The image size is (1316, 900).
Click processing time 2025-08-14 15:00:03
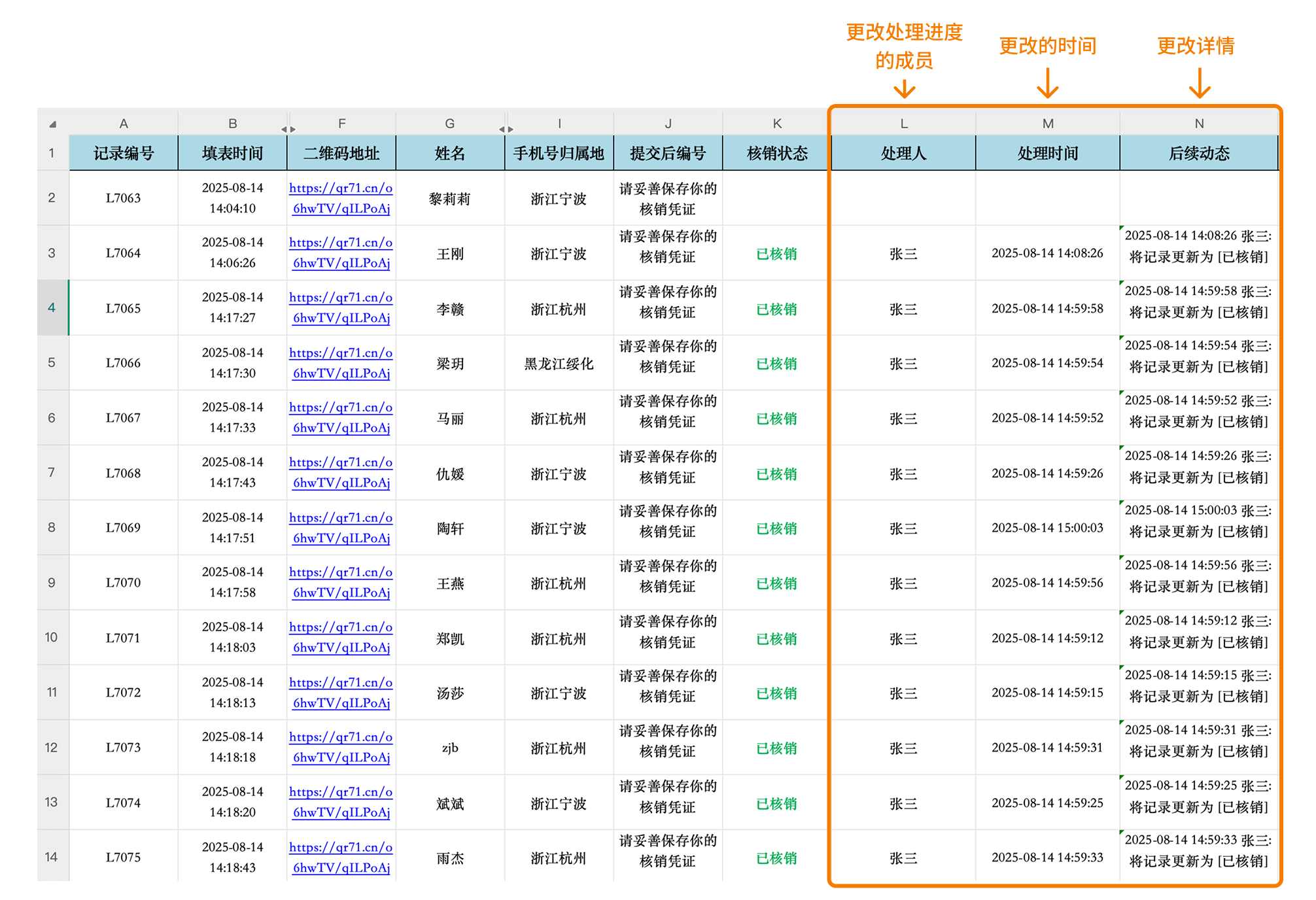1047,528
